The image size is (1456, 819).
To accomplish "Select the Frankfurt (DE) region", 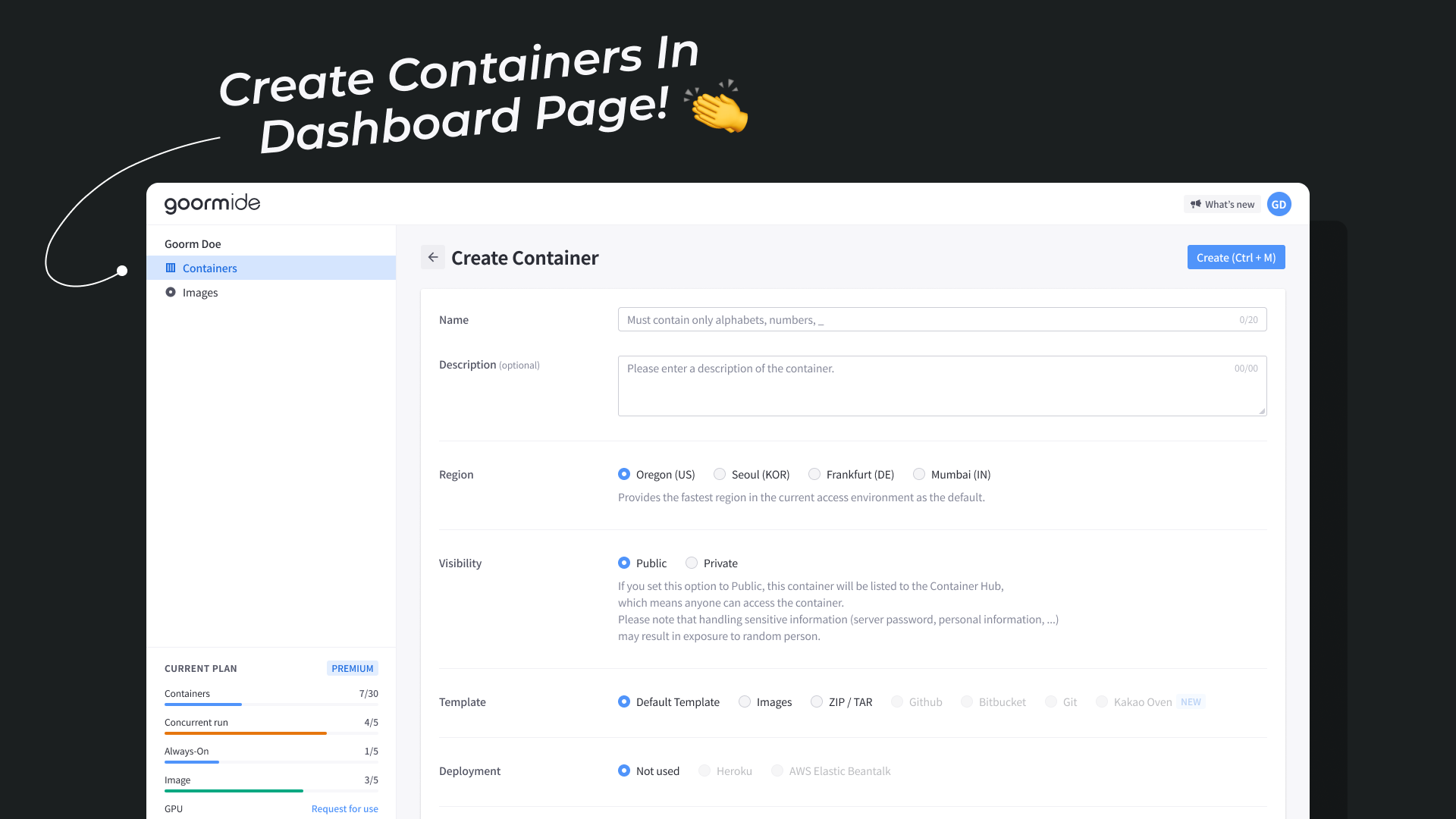I will 851,474.
